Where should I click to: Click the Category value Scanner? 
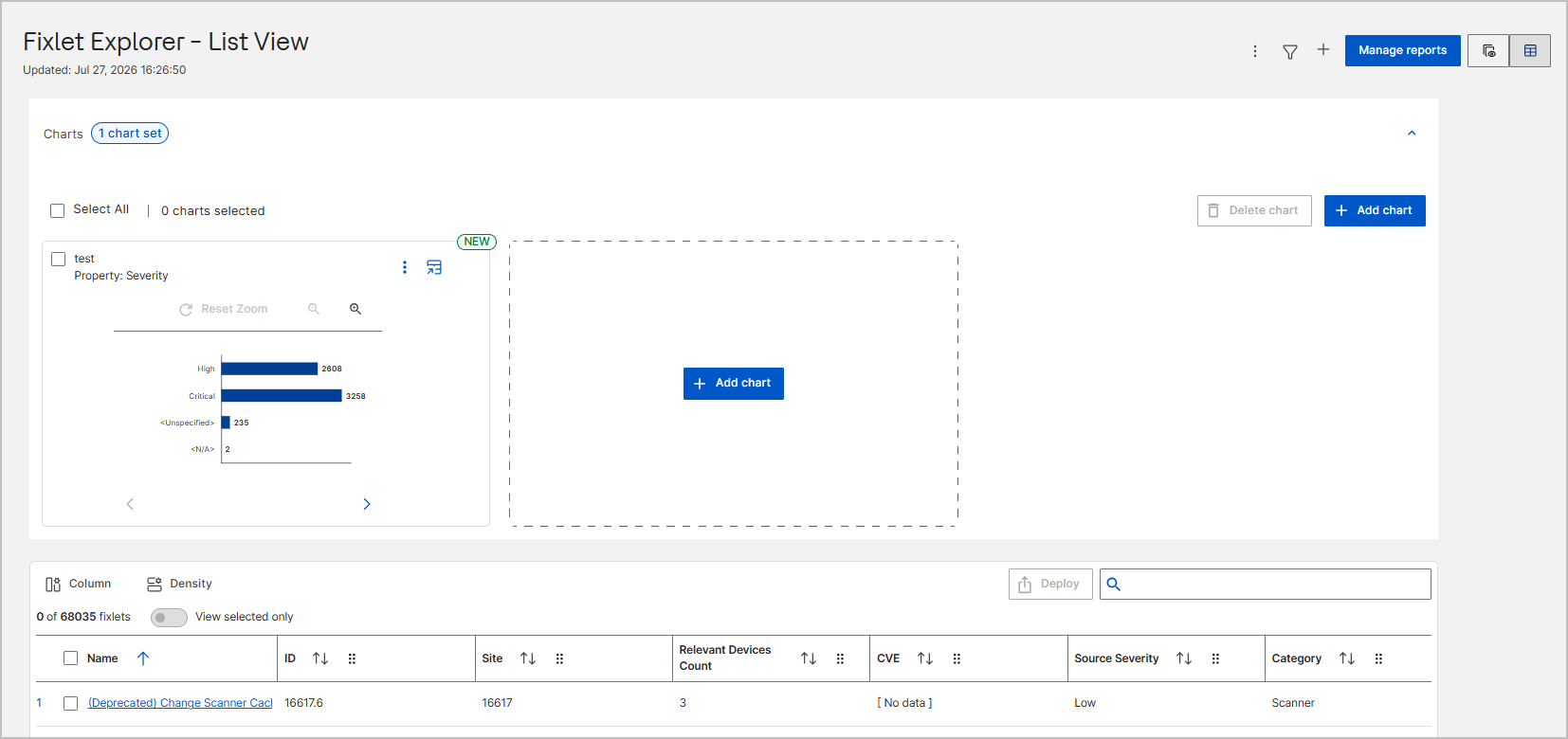1293,703
